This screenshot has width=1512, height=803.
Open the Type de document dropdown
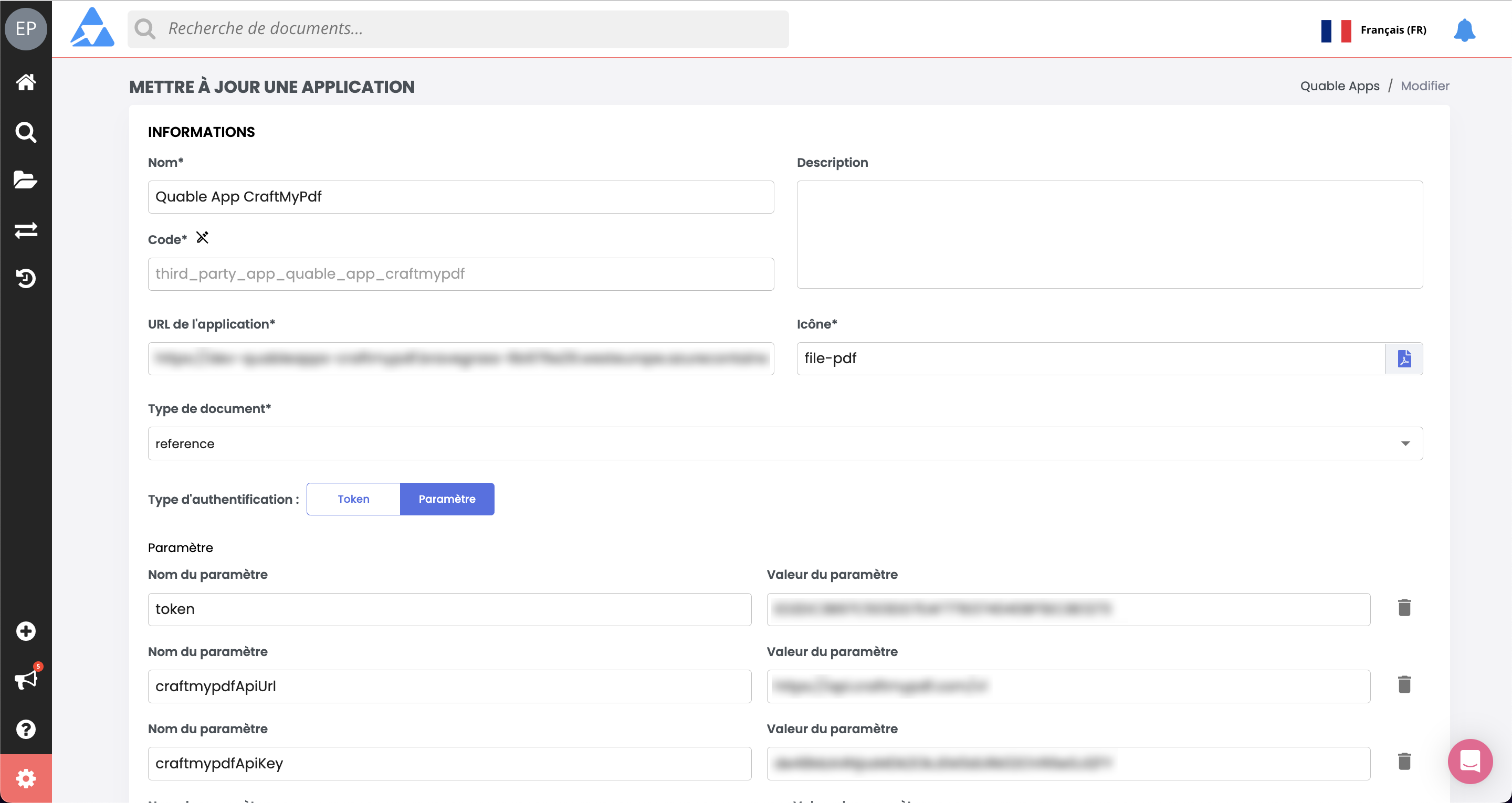click(x=785, y=443)
